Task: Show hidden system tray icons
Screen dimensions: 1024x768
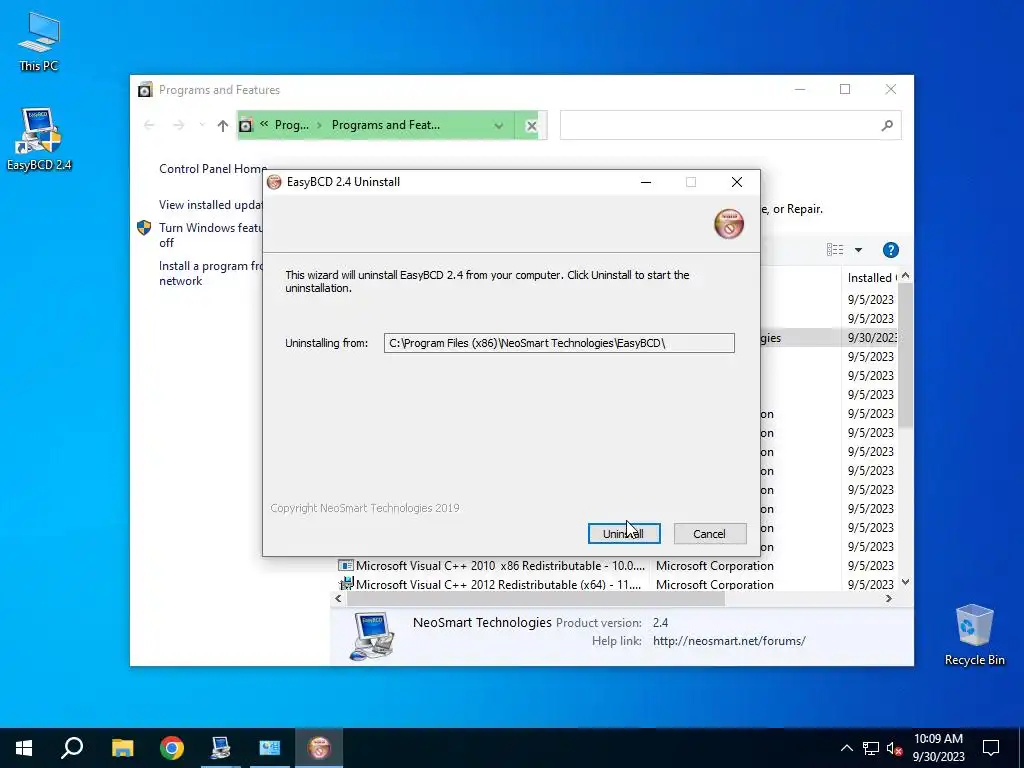Action: [846, 748]
